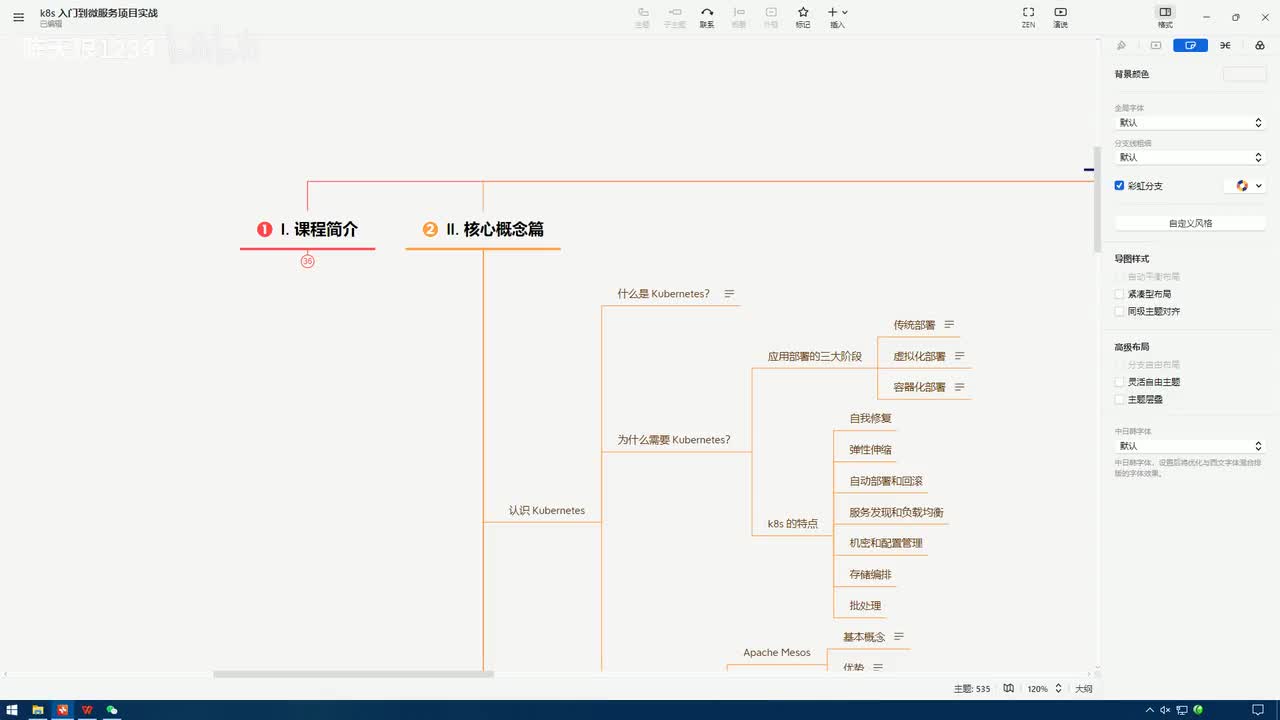The image size is (1280, 720).
Task: Select the 应用部署的三大阶段 topic
Action: coord(814,356)
